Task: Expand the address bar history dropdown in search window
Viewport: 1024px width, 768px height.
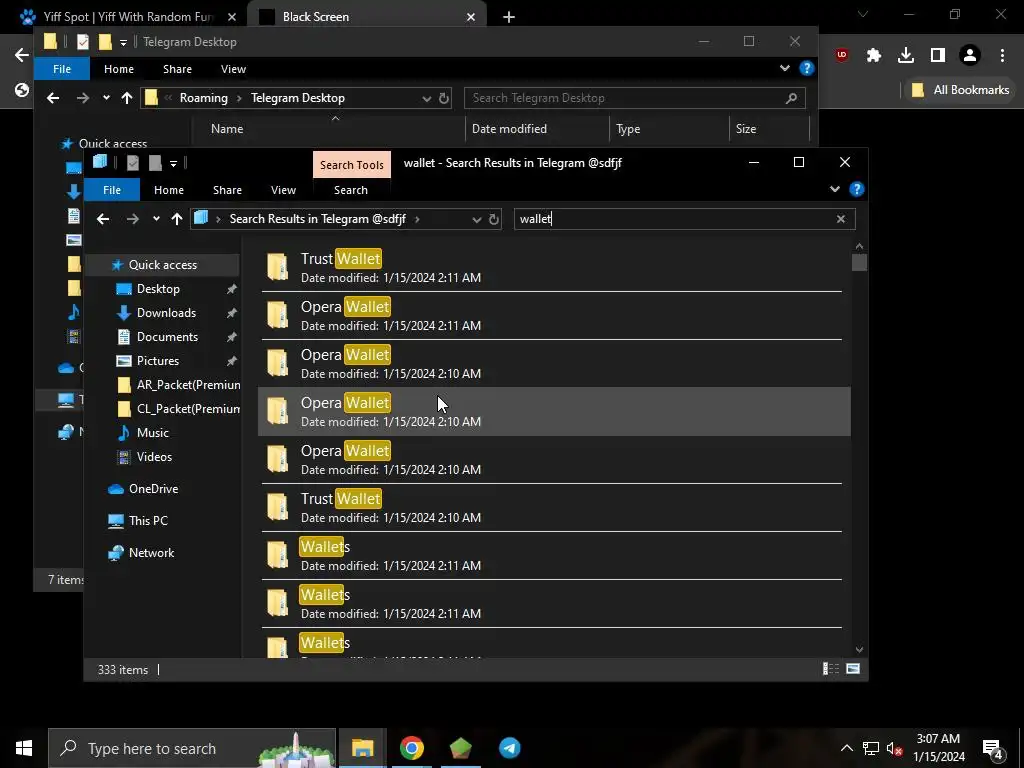Action: coord(476,219)
